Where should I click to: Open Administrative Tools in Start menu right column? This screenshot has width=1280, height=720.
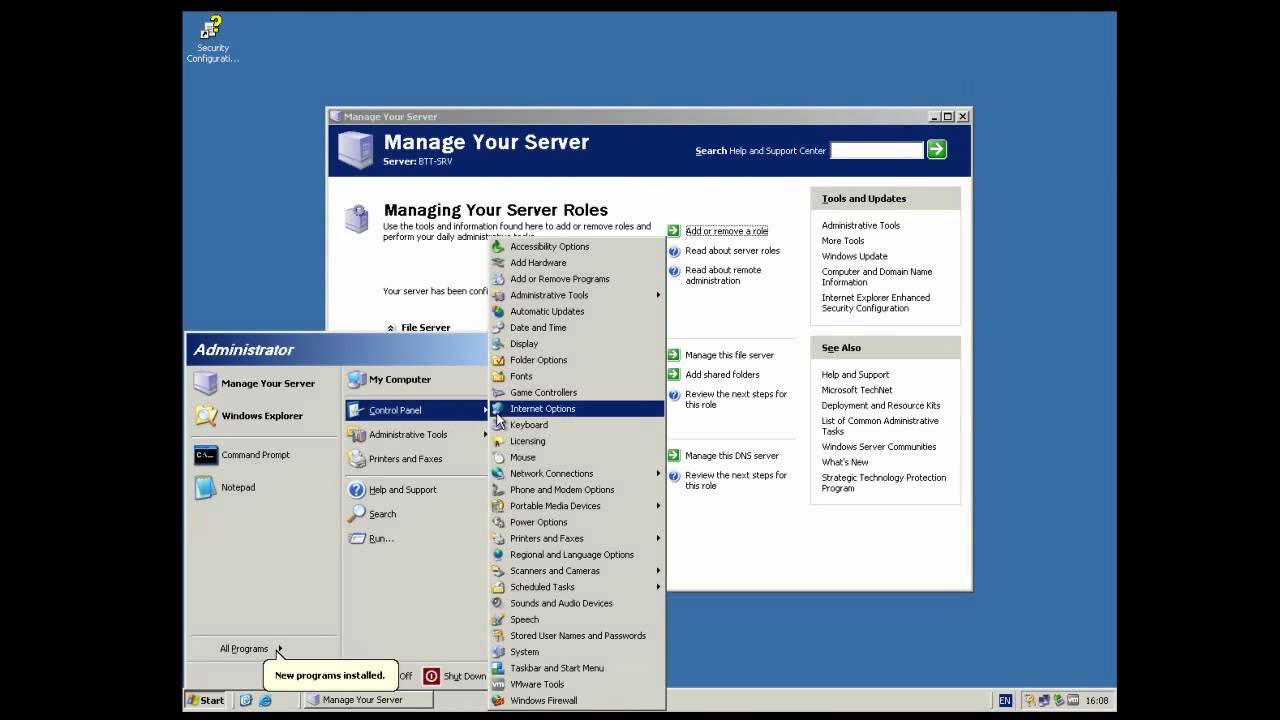click(x=417, y=435)
